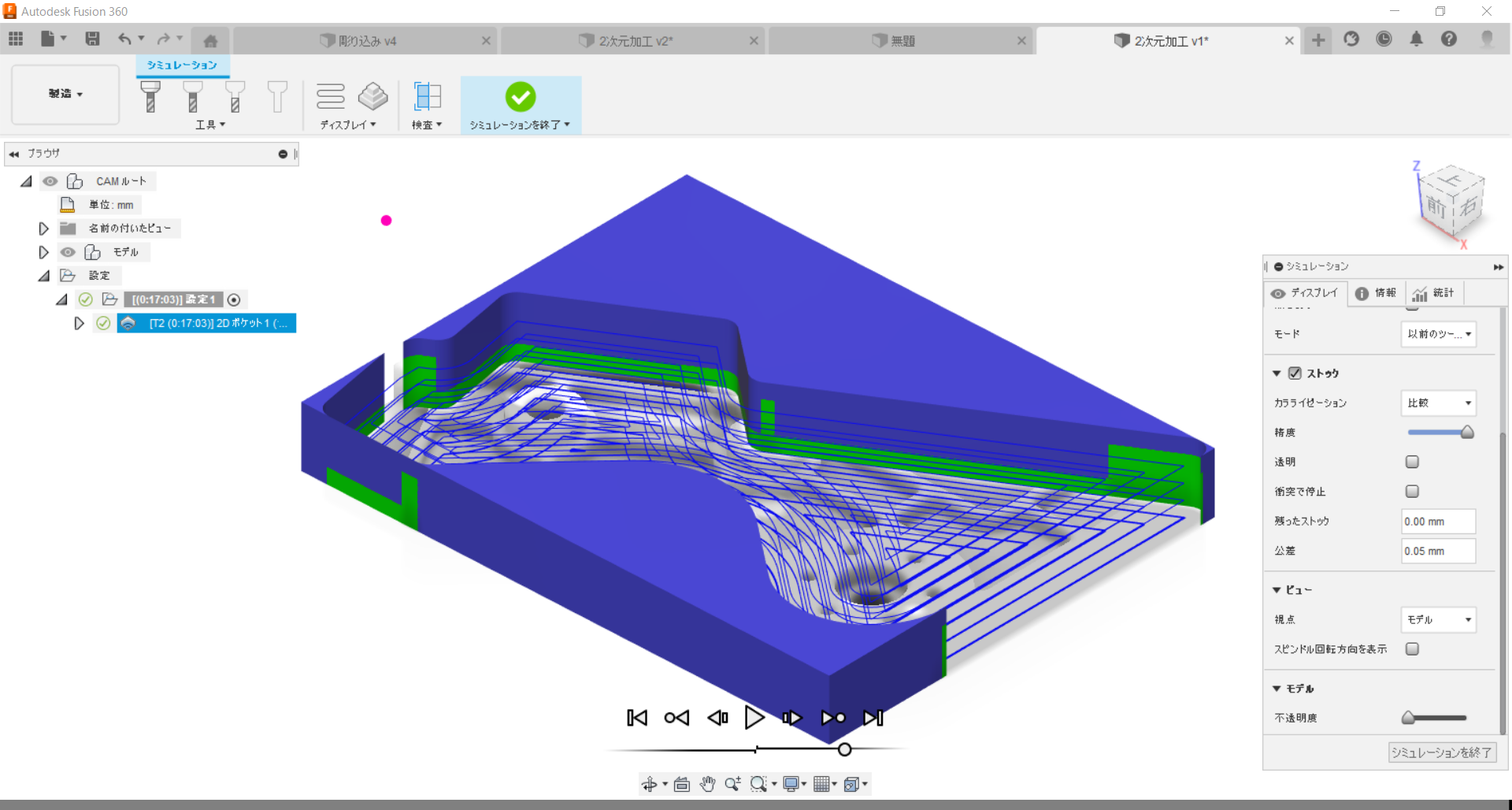Click the notifications bell icon
The height and width of the screenshot is (810, 1512).
[1416, 39]
